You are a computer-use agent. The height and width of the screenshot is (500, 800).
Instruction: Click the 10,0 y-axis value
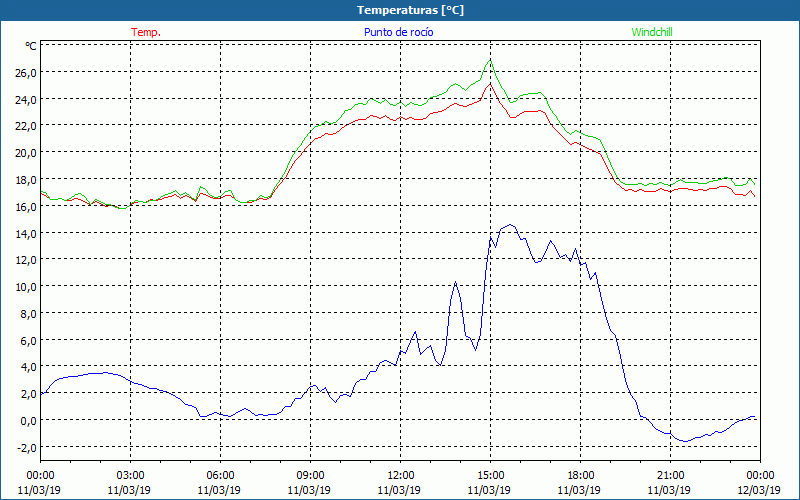tap(26, 287)
